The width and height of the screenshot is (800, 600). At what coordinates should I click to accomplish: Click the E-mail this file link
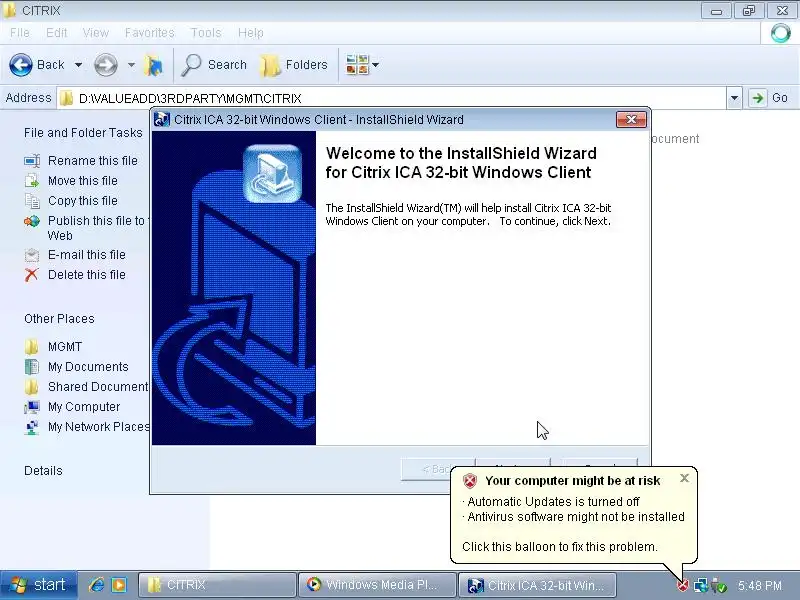point(86,255)
